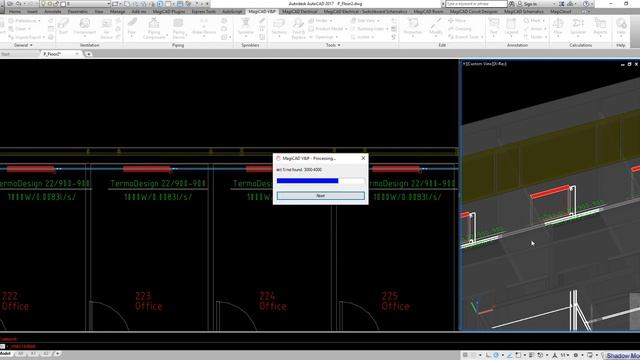Viewport: 640px width, 360px height.
Task: Open Find & Replace tool
Action: (298, 28)
